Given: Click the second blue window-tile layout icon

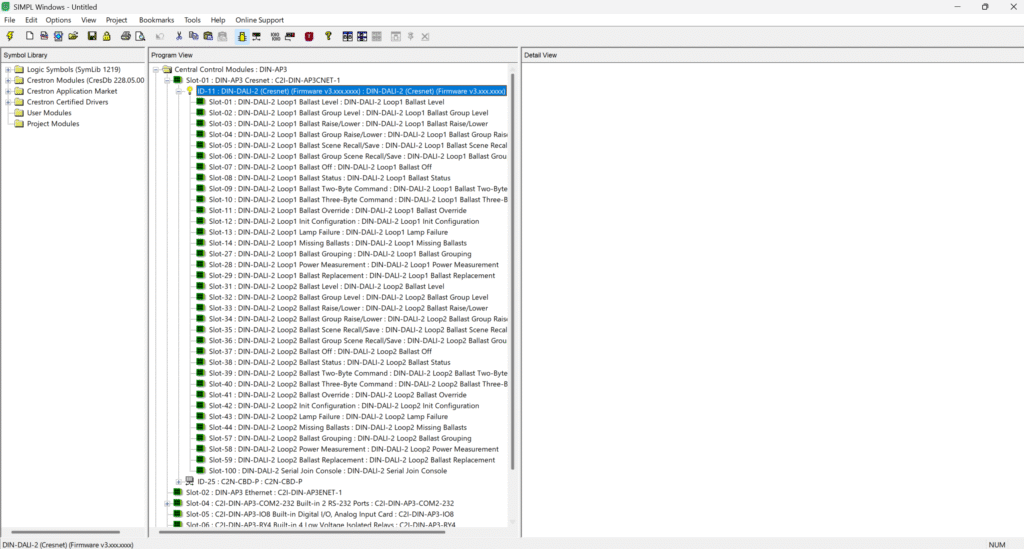Looking at the screenshot, I should point(362,37).
